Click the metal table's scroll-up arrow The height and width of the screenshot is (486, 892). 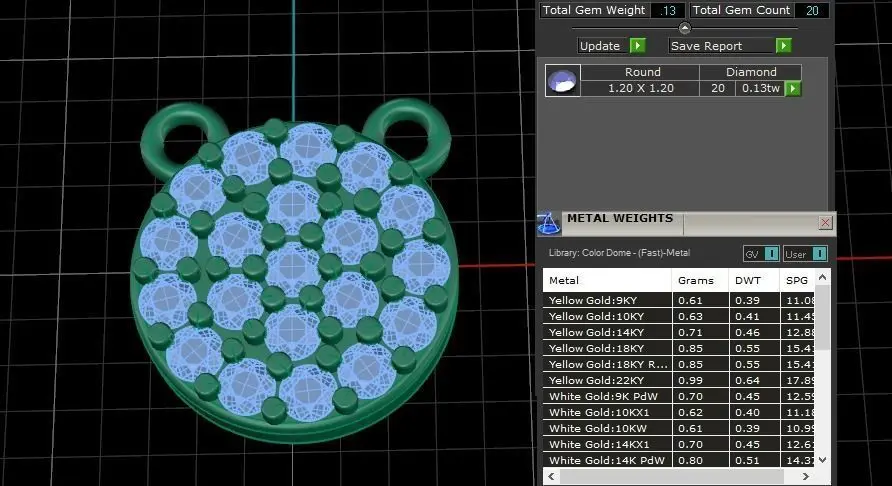(x=822, y=277)
